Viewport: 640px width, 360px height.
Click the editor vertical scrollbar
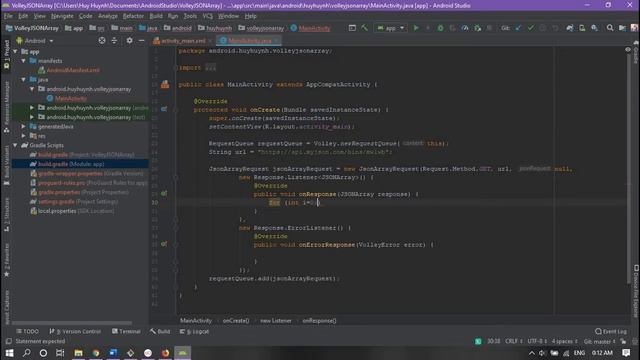(628, 167)
